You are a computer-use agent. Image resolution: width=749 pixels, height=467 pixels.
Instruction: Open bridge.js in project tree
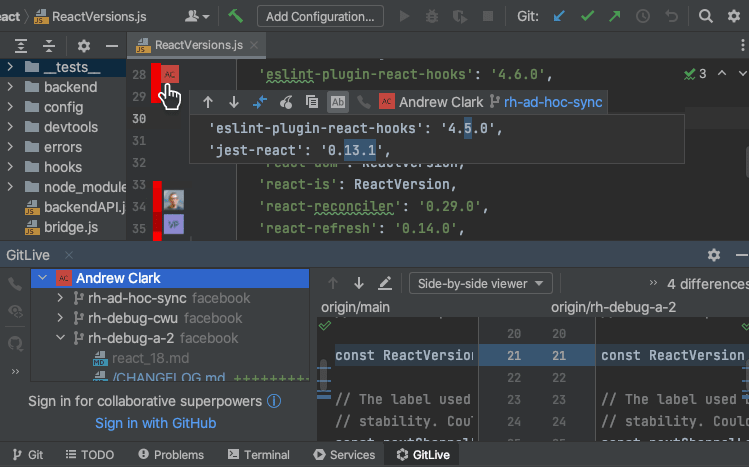coord(71,227)
